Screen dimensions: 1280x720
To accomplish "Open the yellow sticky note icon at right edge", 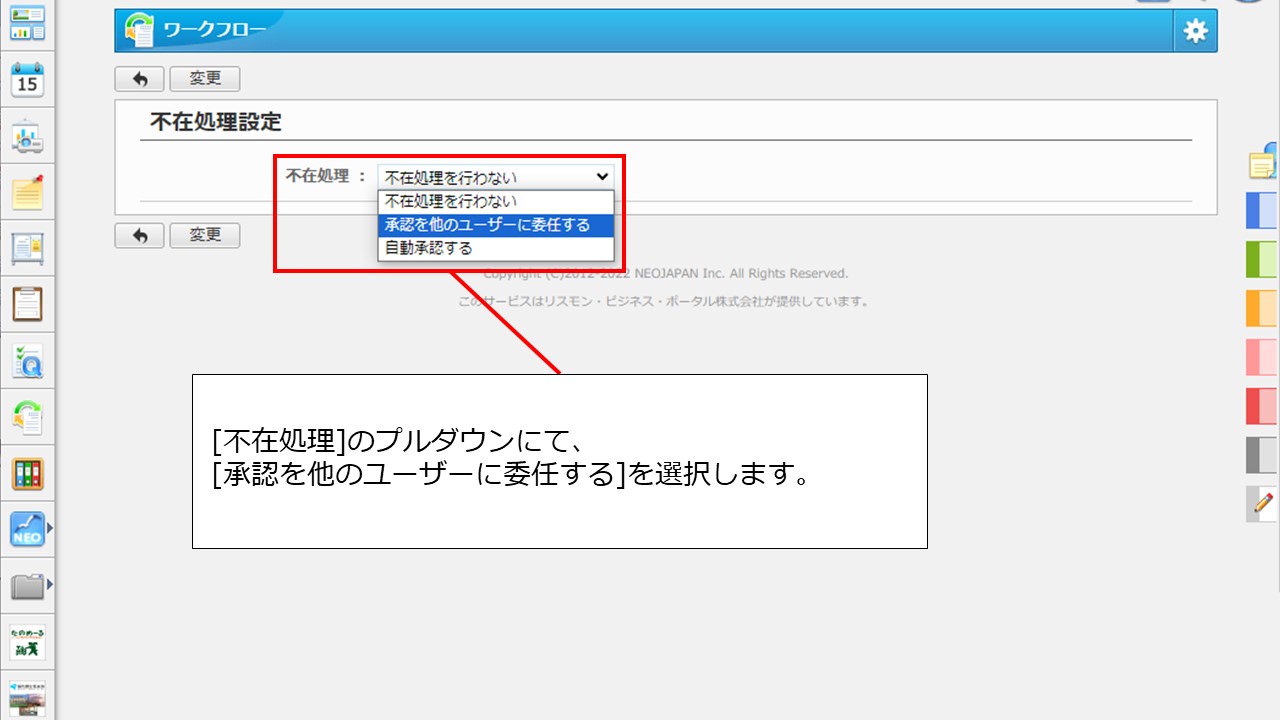I will 1264,162.
